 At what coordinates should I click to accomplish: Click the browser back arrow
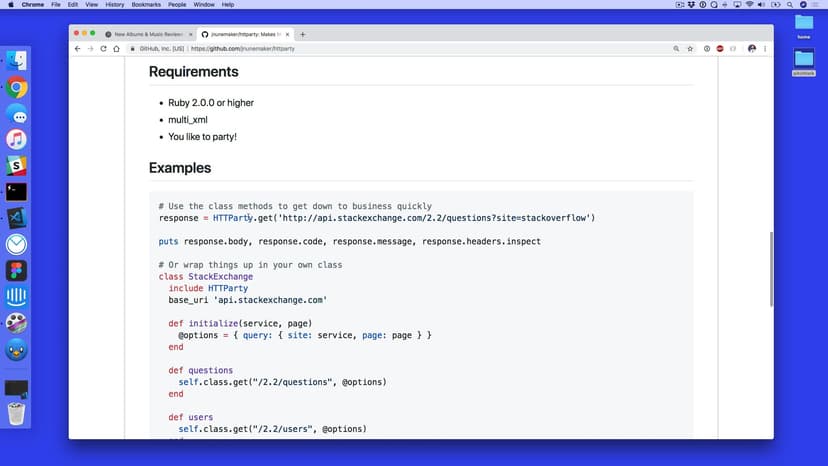[78, 48]
